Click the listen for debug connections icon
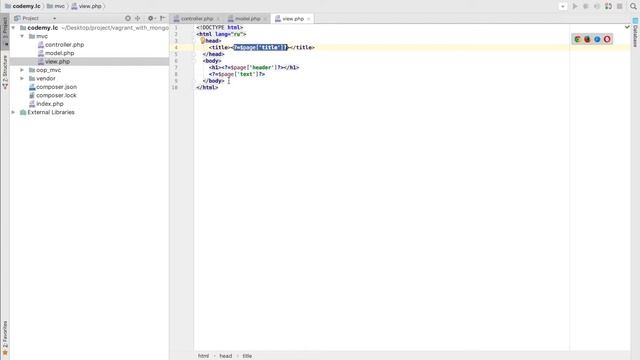Viewport: 640px width, 360px height. (x=597, y=6)
